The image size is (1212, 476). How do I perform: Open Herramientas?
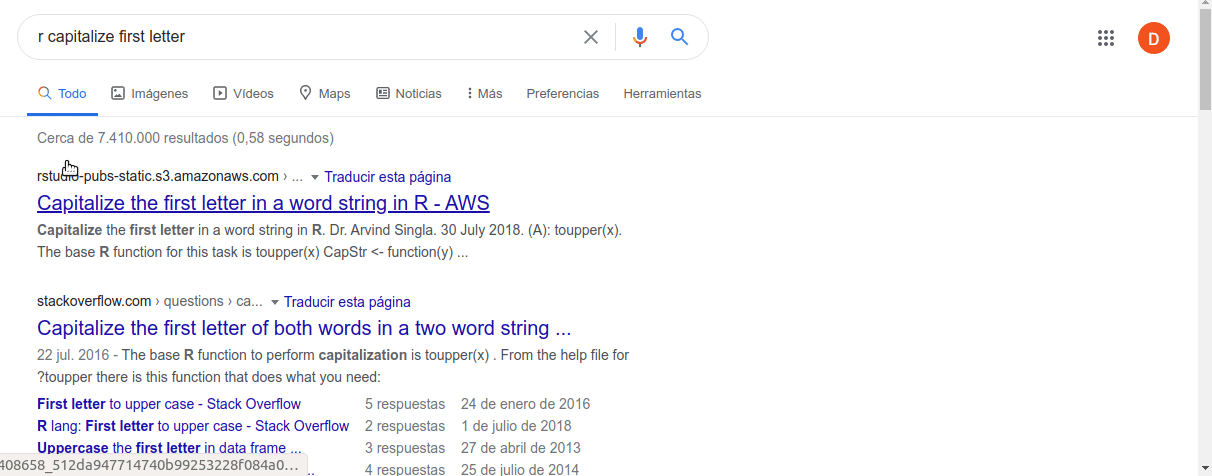coord(662,93)
